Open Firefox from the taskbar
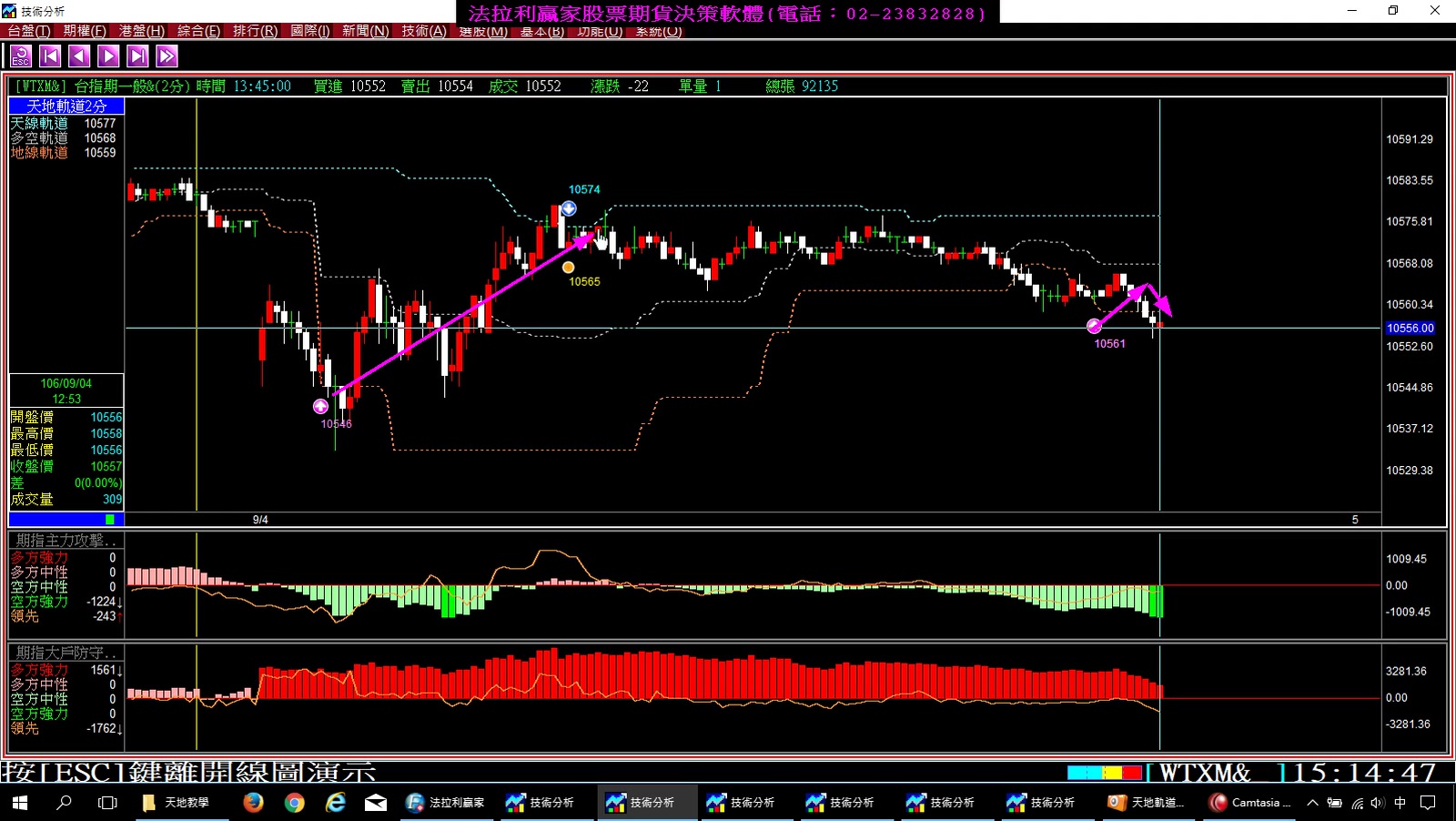1456x821 pixels. coord(253,803)
